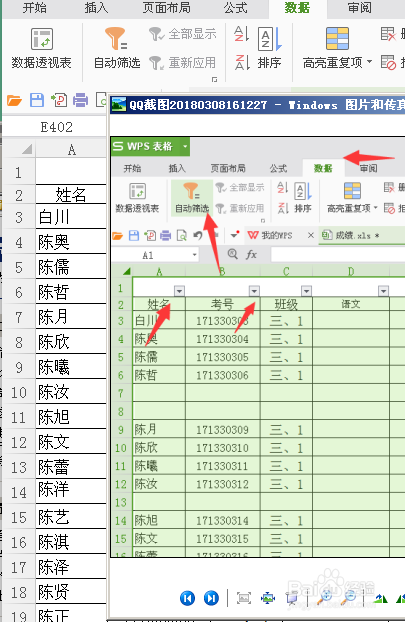
Task: Click the export PDF icon in main WPS quick toolbar
Action: [x=59, y=100]
